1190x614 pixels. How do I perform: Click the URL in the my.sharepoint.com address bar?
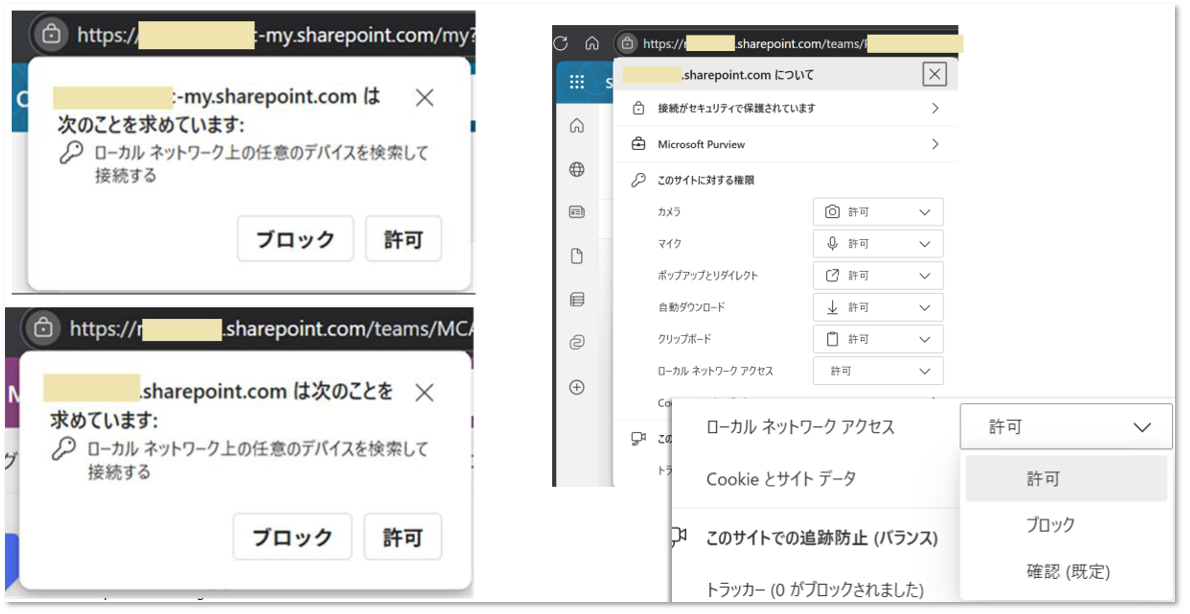(275, 34)
